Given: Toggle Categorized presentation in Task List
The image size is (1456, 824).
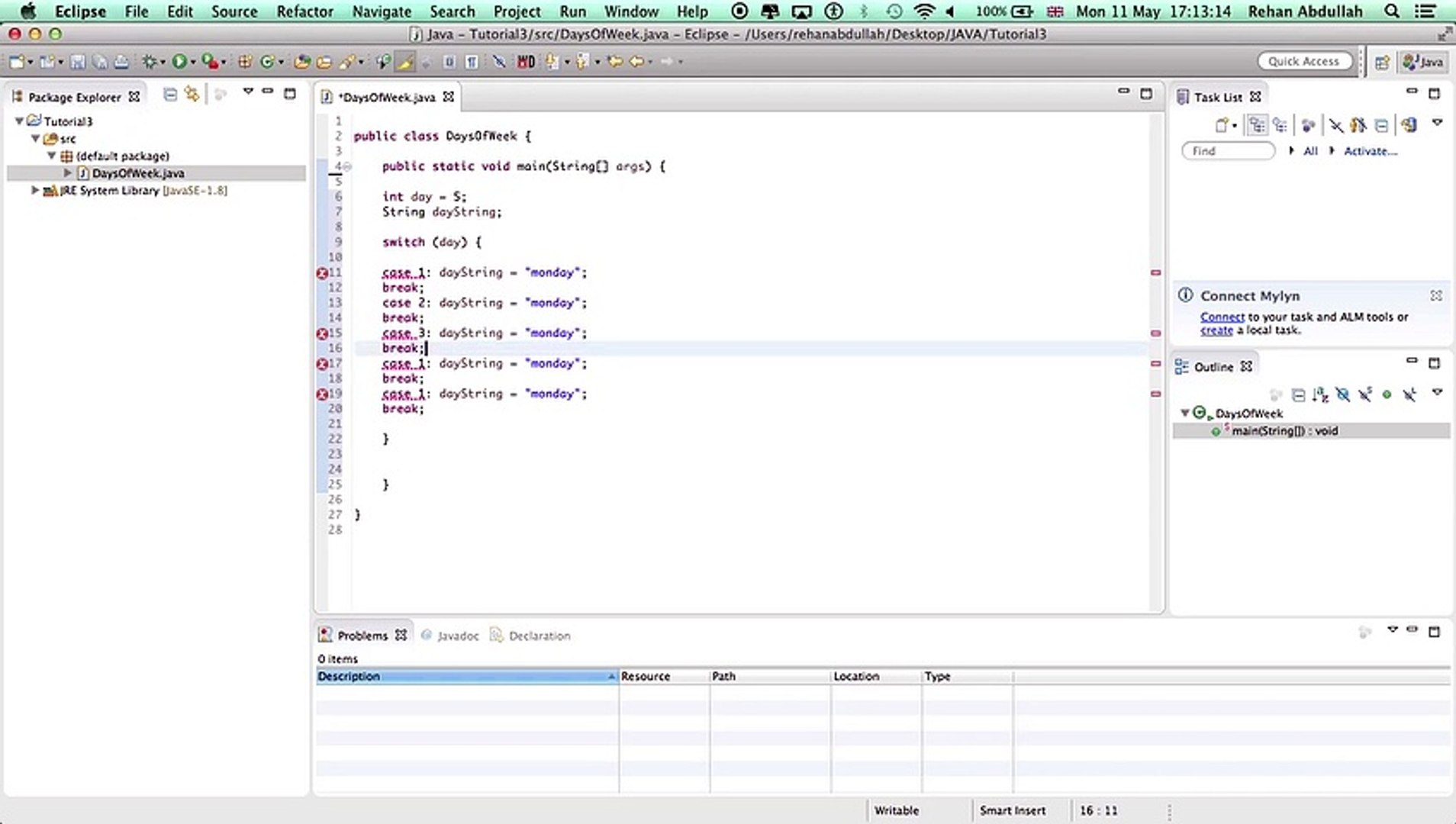Looking at the screenshot, I should click(x=1258, y=124).
